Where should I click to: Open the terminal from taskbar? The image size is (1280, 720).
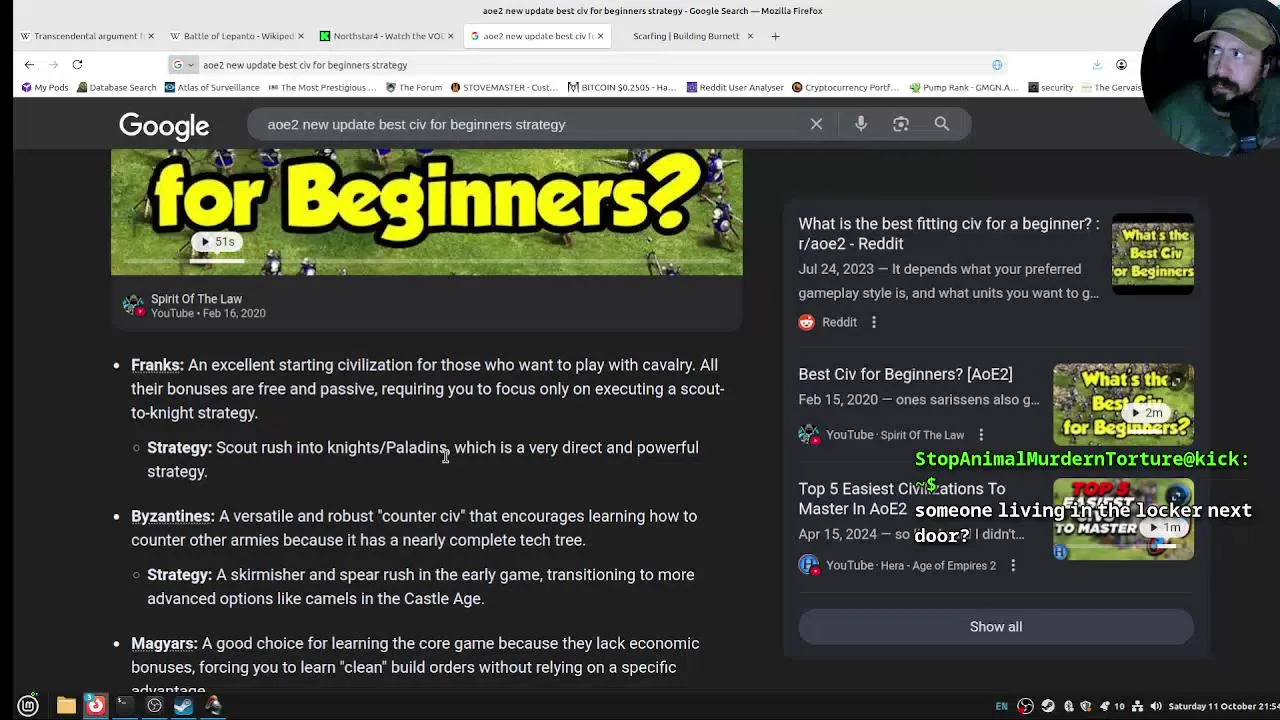[x=124, y=706]
